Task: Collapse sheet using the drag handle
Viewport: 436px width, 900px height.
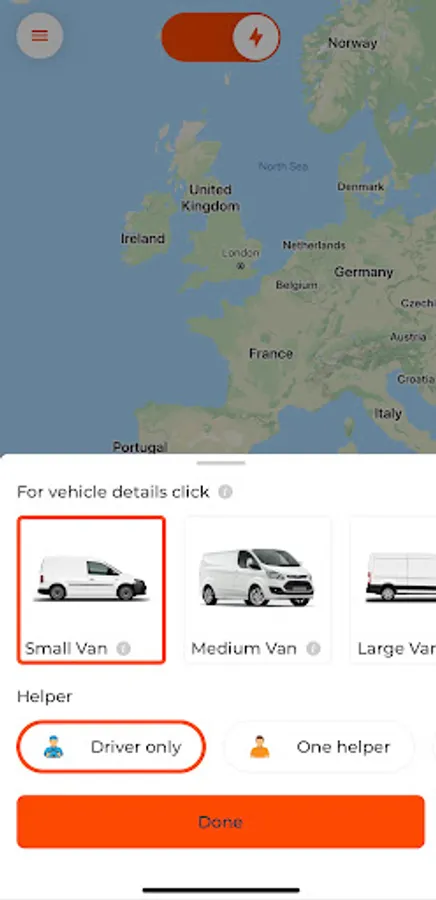Action: (x=221, y=463)
